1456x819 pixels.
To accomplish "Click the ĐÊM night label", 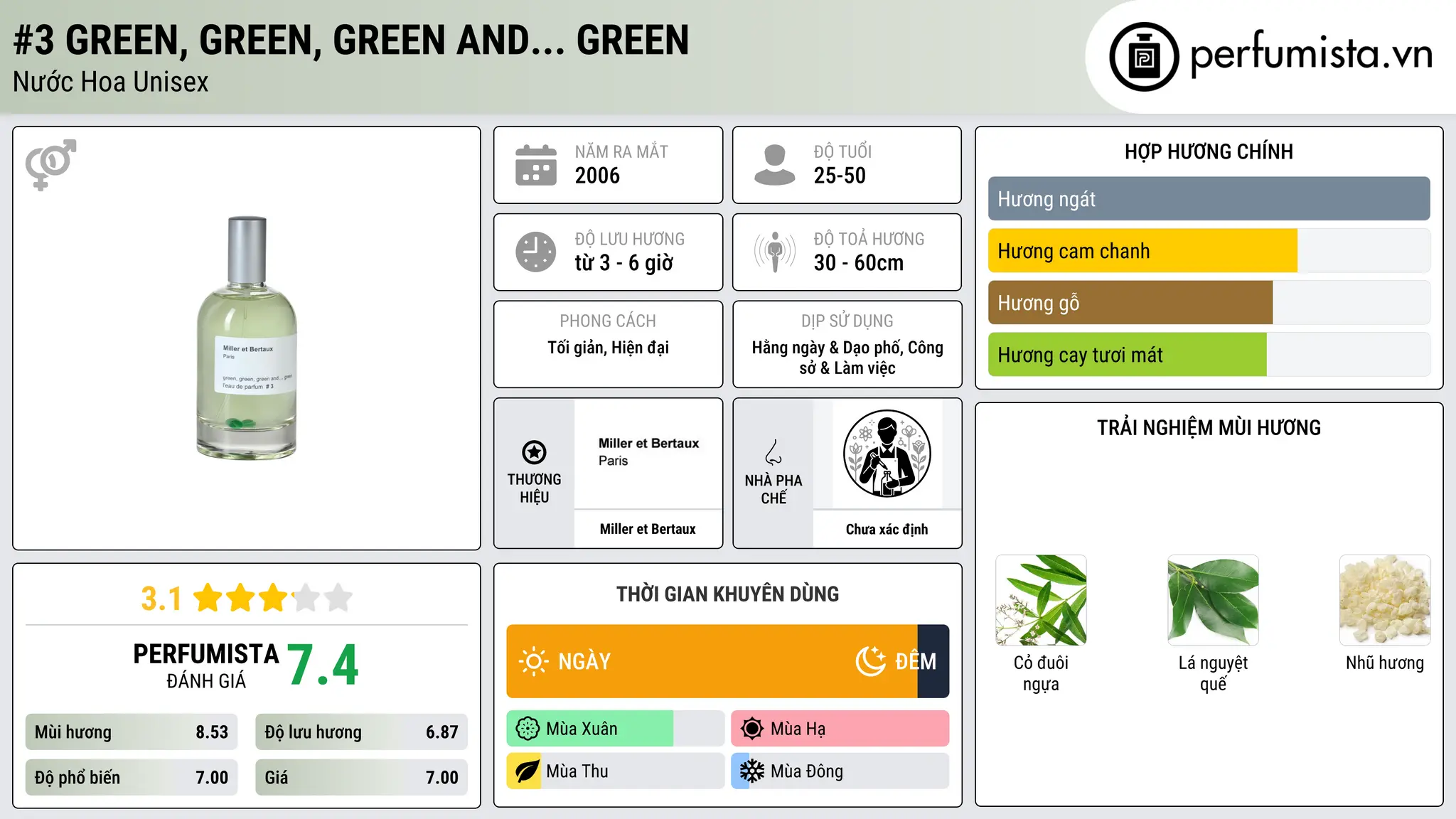I will tap(916, 661).
